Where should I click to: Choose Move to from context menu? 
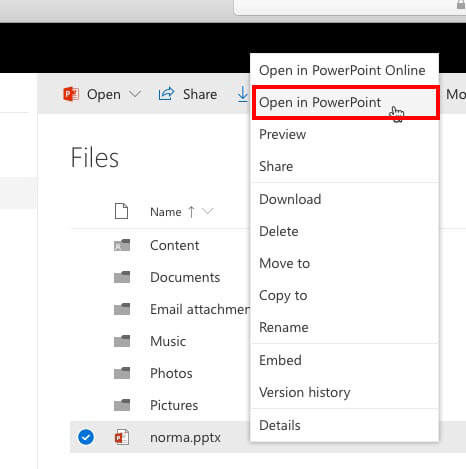tap(344, 263)
